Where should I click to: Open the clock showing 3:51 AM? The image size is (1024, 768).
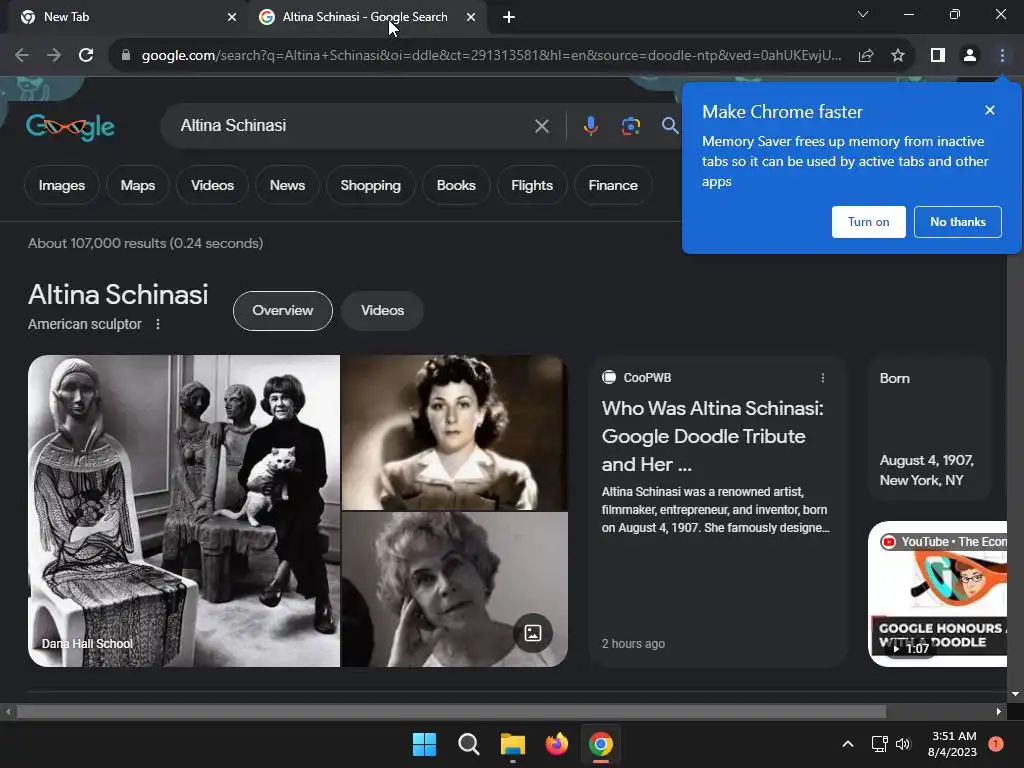(953, 744)
